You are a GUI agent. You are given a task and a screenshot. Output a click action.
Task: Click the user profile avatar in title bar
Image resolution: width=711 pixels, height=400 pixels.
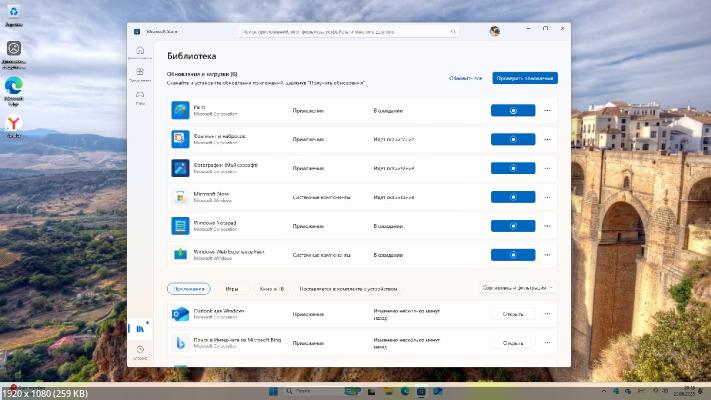pyautogui.click(x=495, y=31)
